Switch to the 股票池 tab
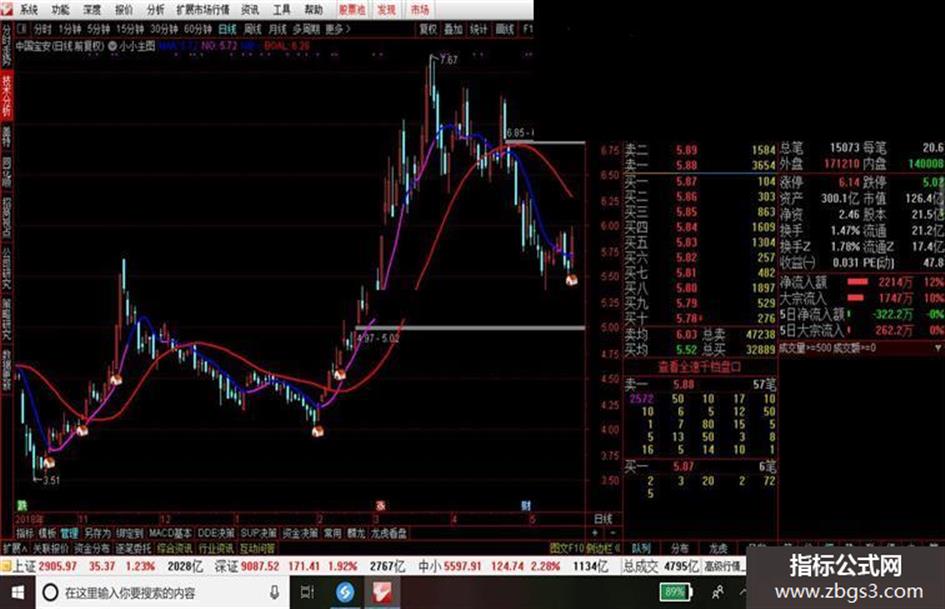This screenshot has width=945, height=609. pos(351,10)
